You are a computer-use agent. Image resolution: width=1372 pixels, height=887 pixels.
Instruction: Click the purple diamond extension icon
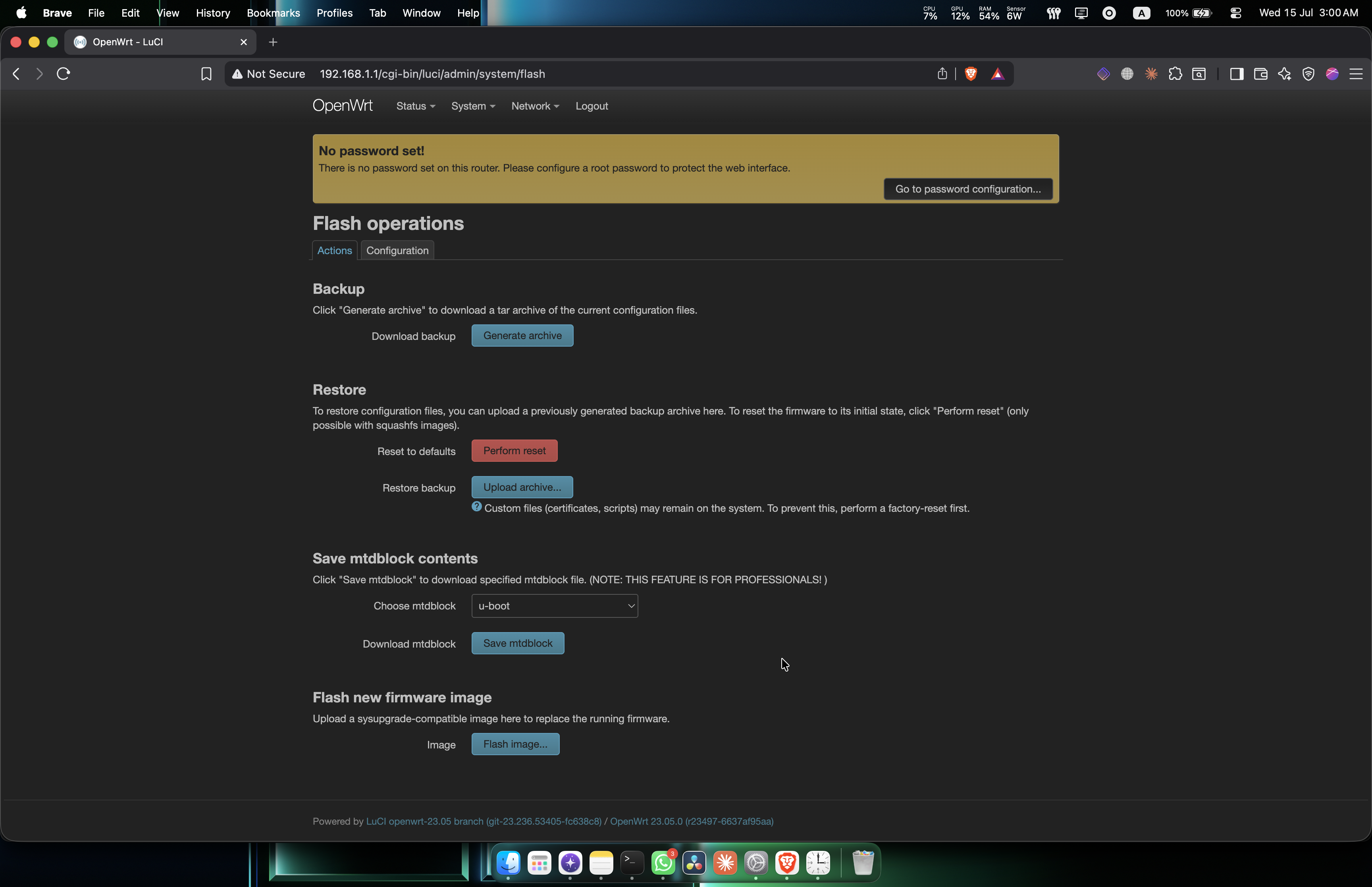(x=1103, y=74)
